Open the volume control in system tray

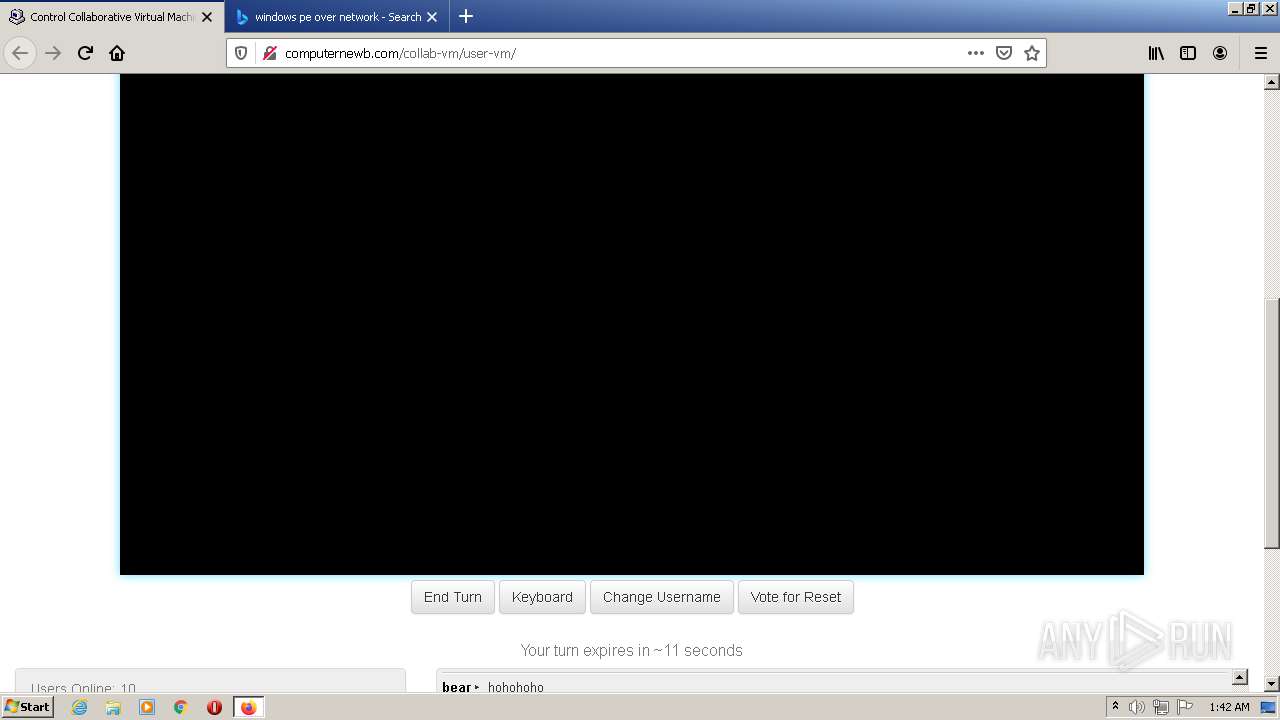(1137, 707)
